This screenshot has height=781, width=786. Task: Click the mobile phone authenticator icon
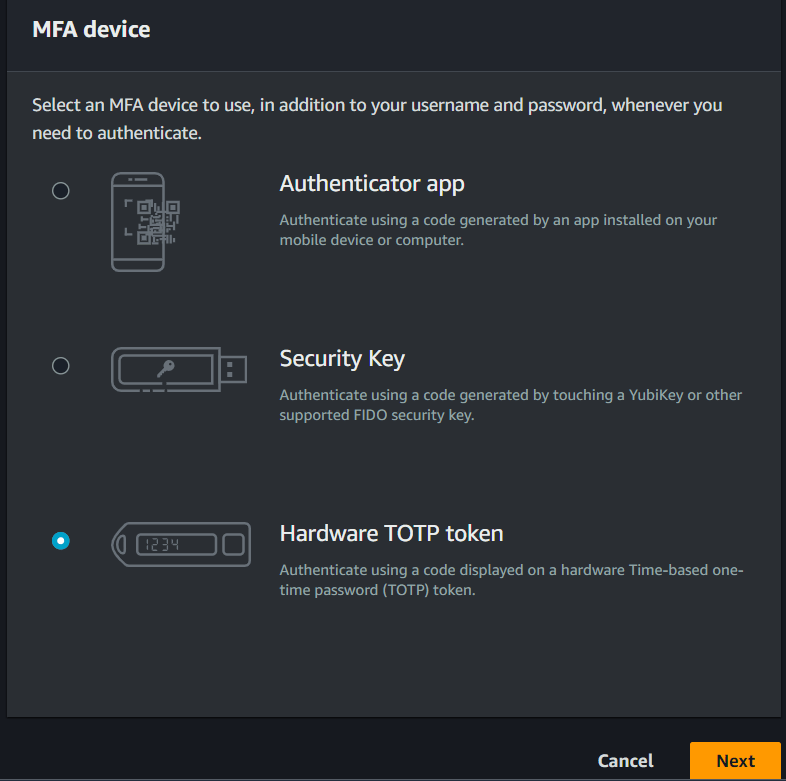pyautogui.click(x=137, y=222)
